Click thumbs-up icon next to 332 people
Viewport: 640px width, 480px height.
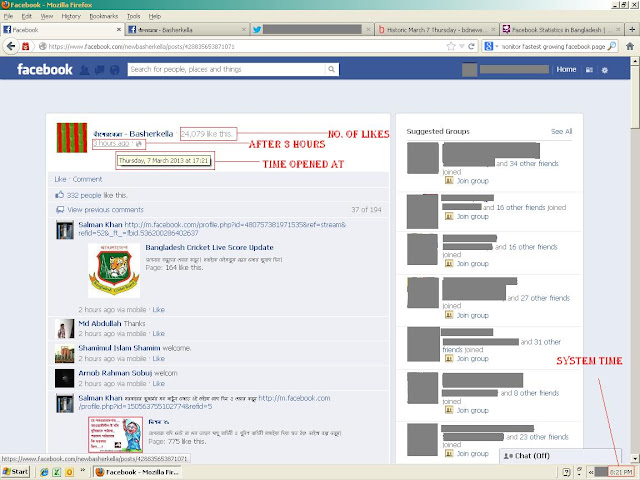coord(60,195)
